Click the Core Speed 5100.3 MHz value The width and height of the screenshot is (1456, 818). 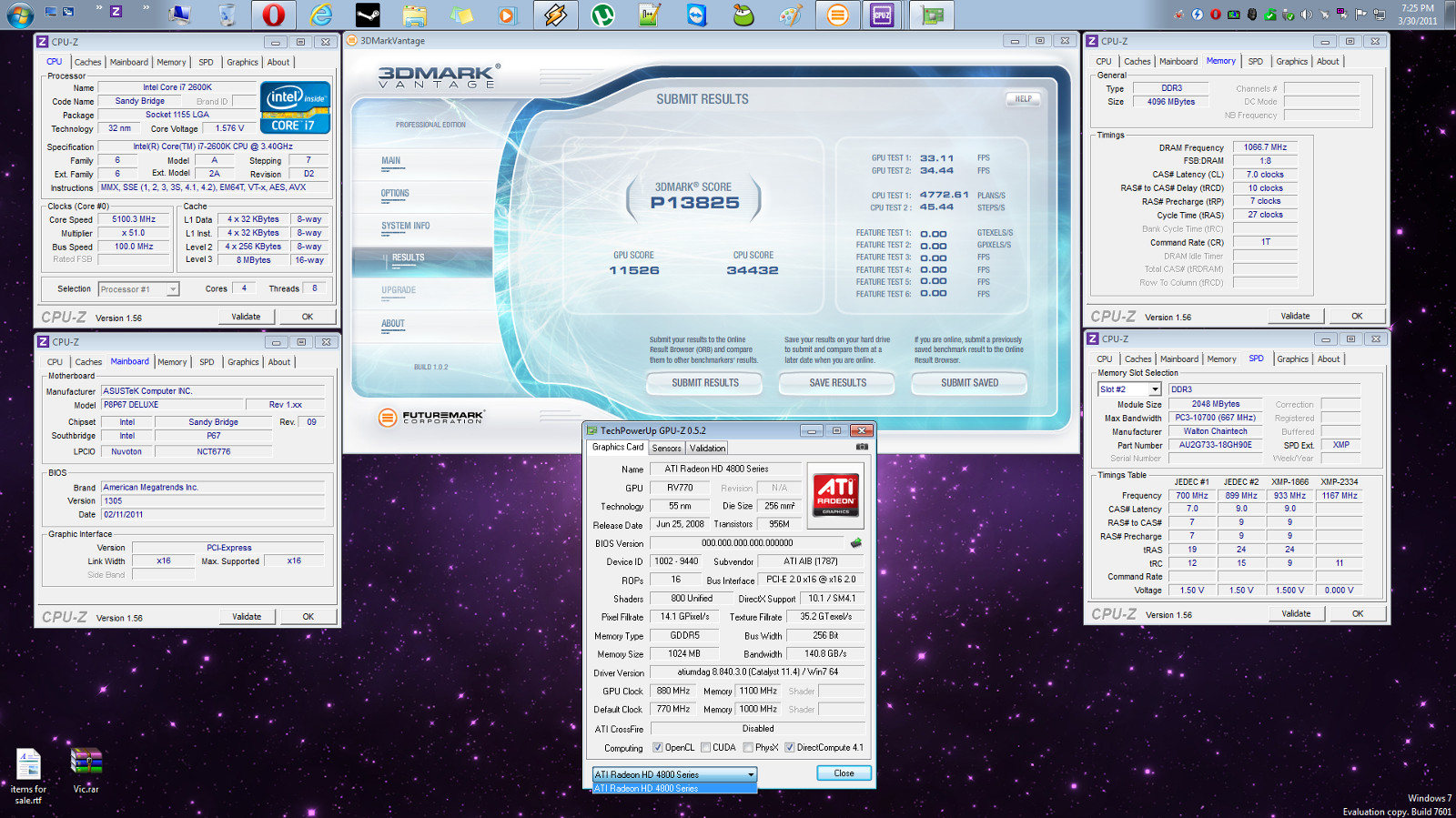click(134, 219)
